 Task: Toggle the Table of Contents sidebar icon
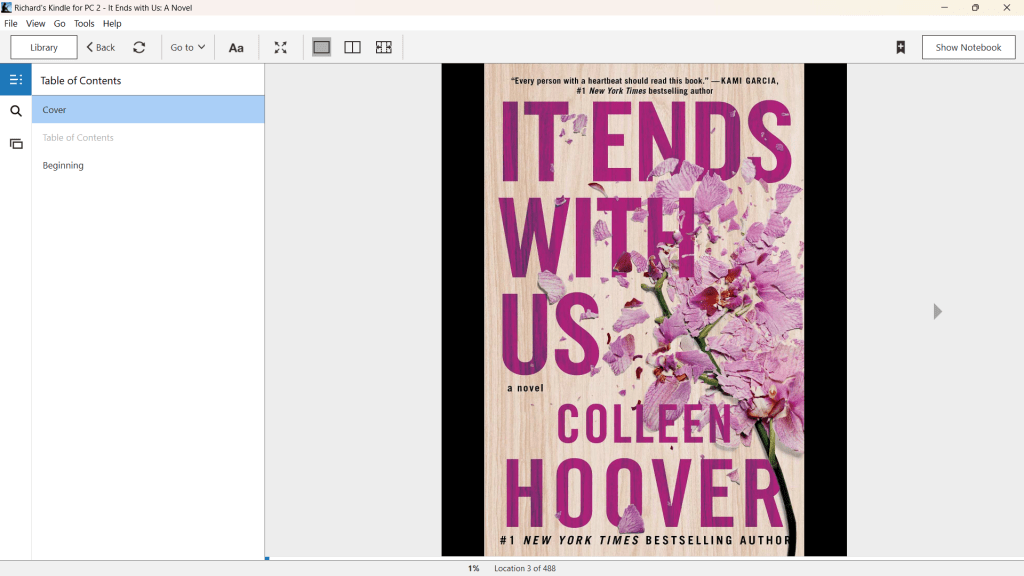click(x=16, y=80)
